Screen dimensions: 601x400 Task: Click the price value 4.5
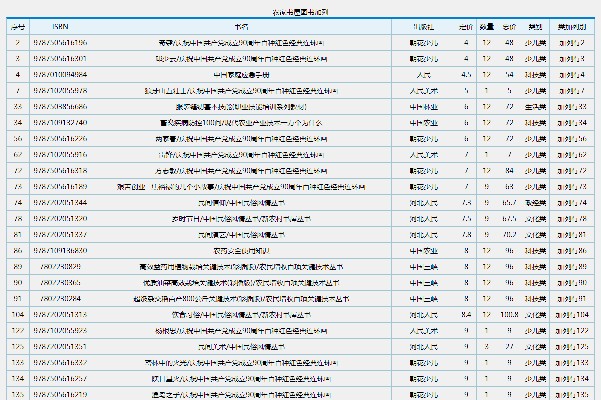click(x=466, y=75)
